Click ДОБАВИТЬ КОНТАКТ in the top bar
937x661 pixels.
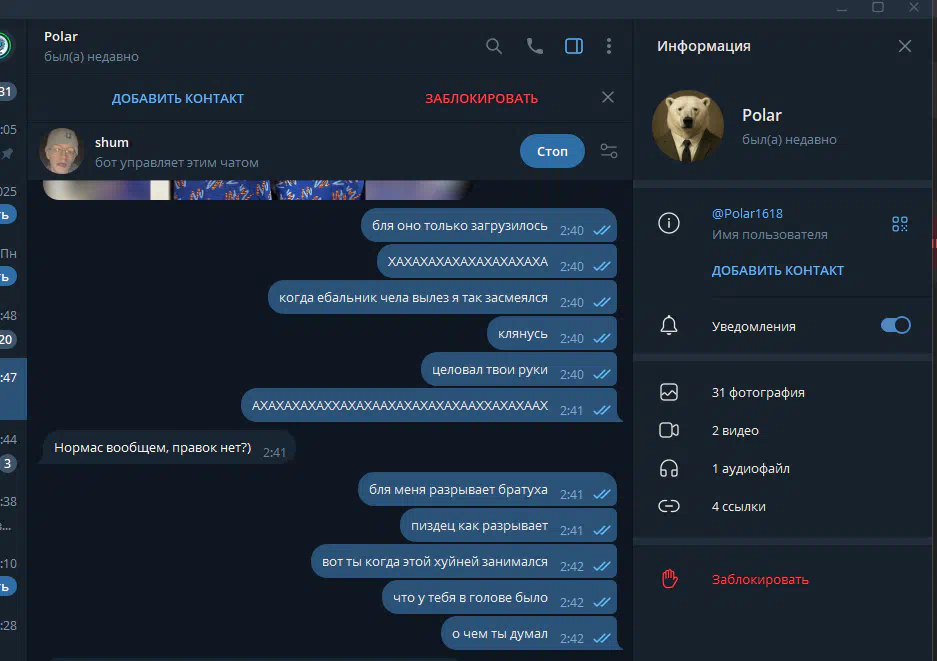tap(177, 99)
